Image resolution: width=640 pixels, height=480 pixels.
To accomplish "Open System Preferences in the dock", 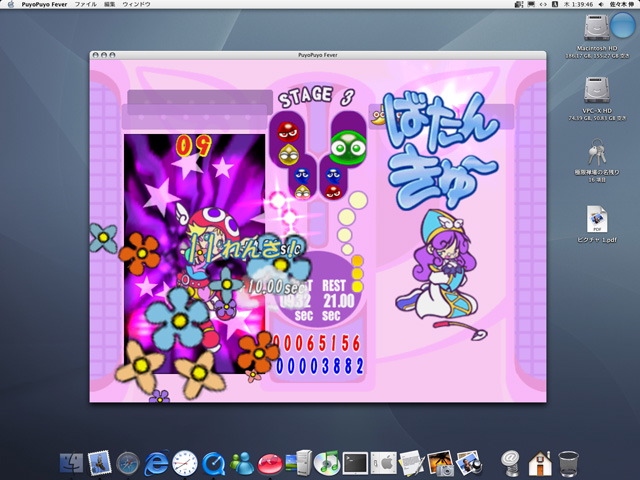I will coord(383,463).
